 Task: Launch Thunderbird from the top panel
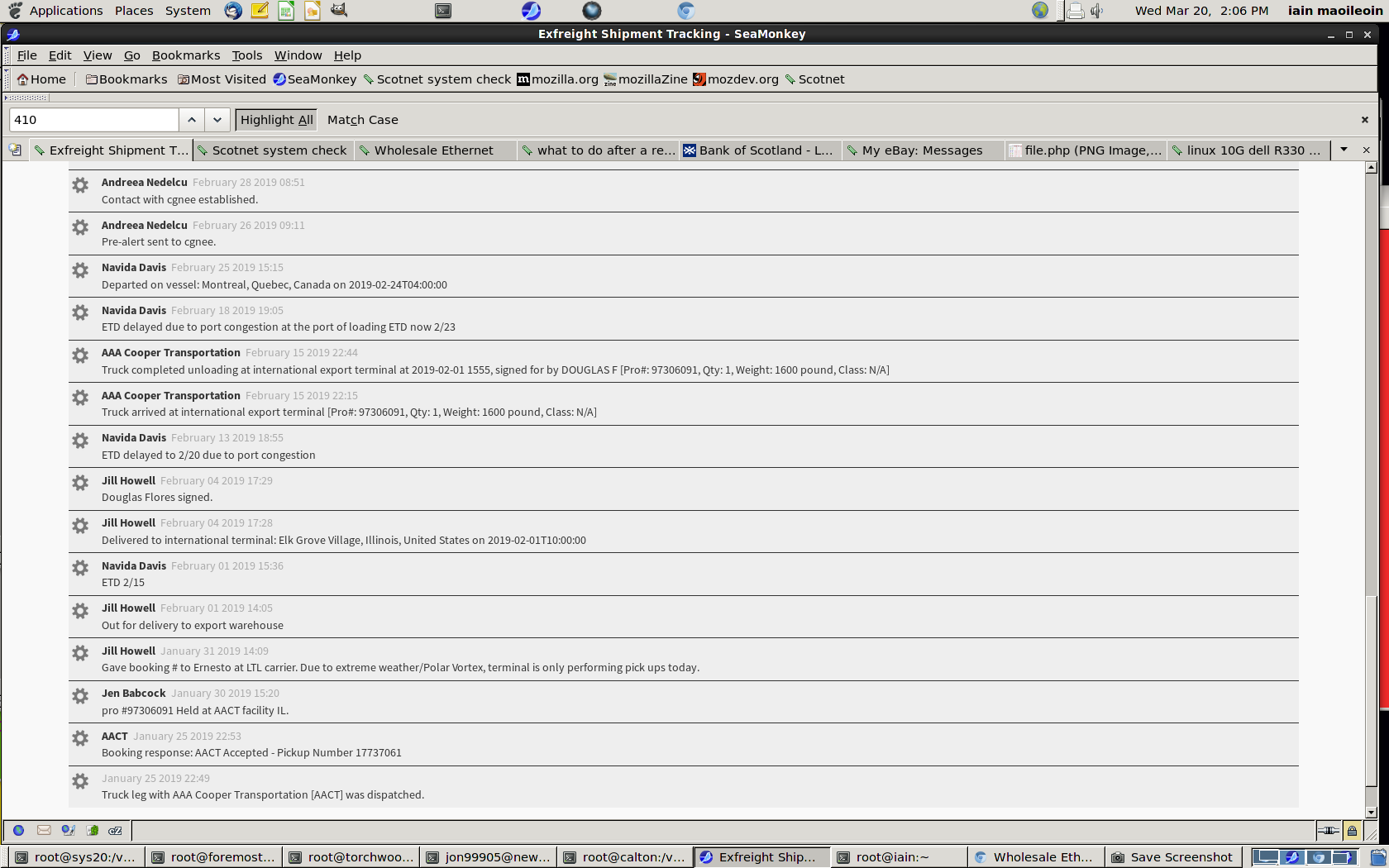pyautogui.click(x=233, y=10)
